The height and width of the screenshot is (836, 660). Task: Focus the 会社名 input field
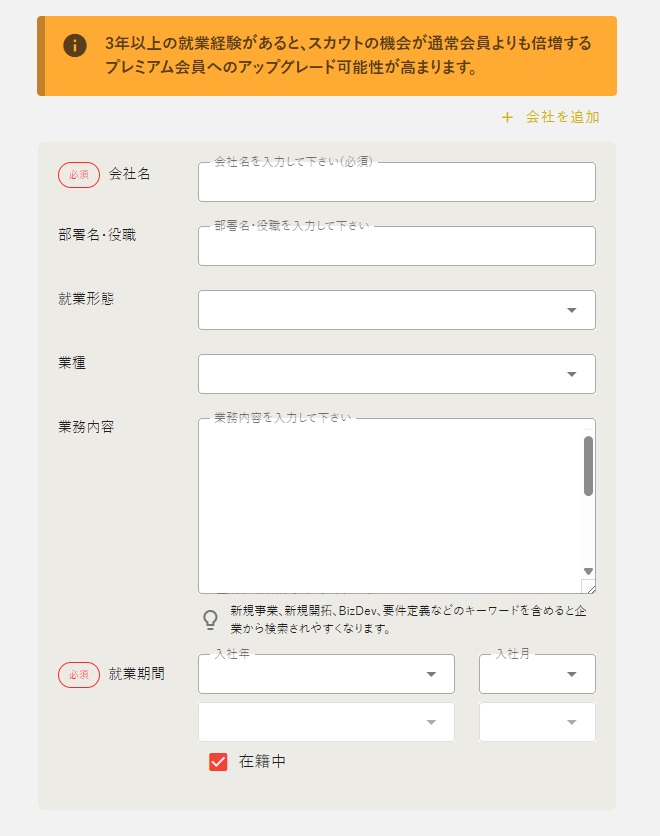[397, 182]
